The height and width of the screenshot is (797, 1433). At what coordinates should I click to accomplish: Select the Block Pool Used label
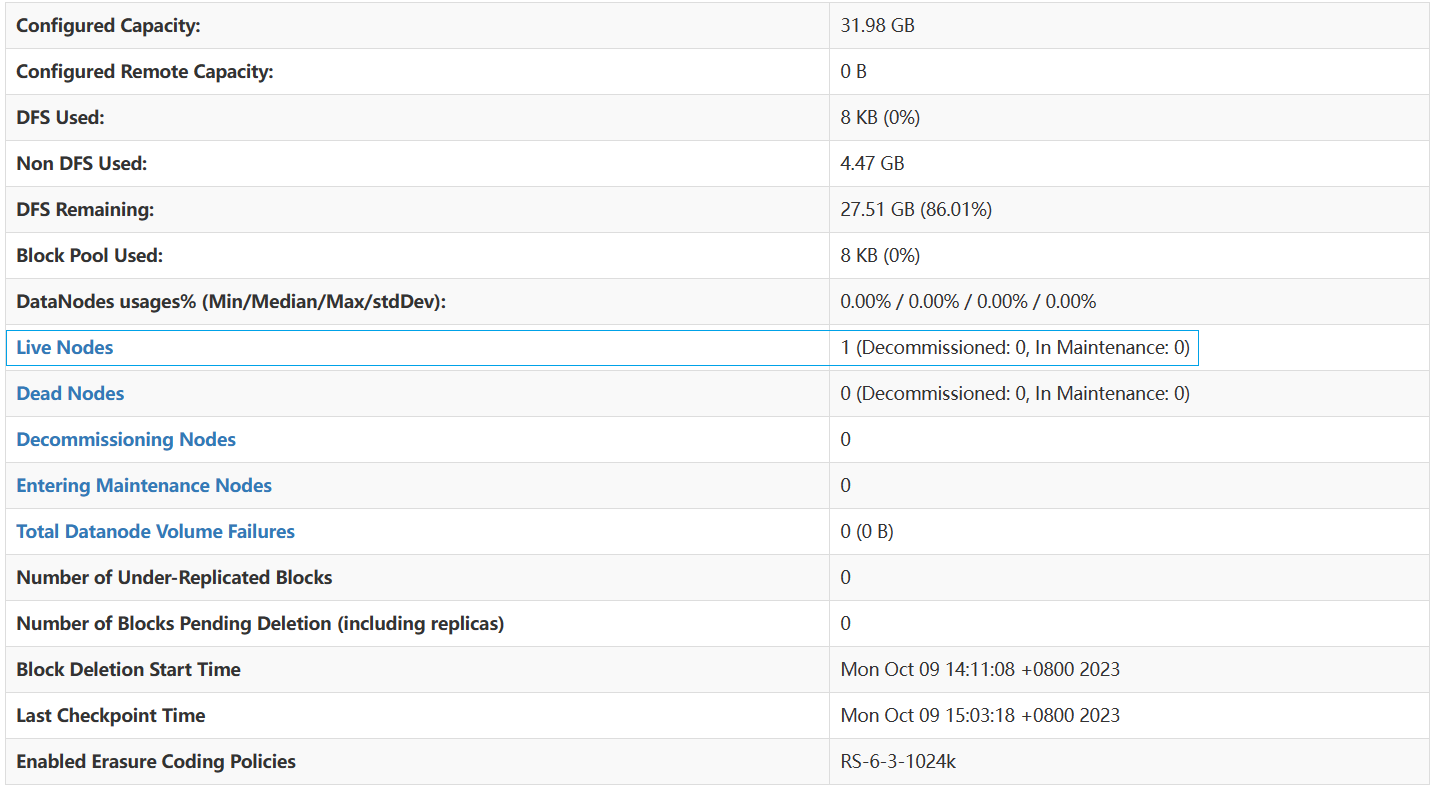coord(90,256)
